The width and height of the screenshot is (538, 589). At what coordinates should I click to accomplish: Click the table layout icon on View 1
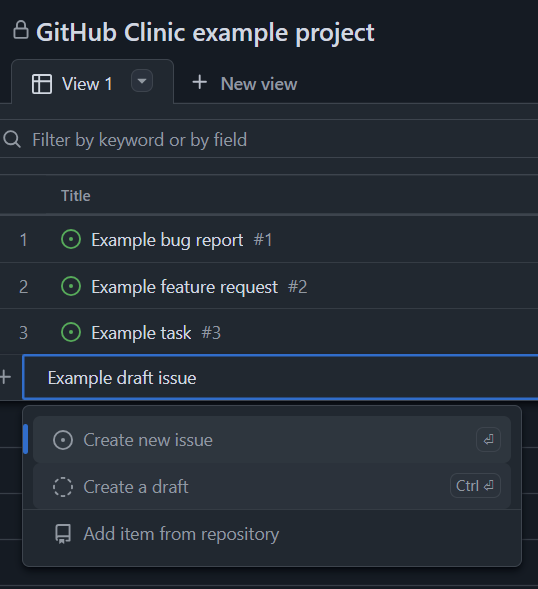coord(42,83)
